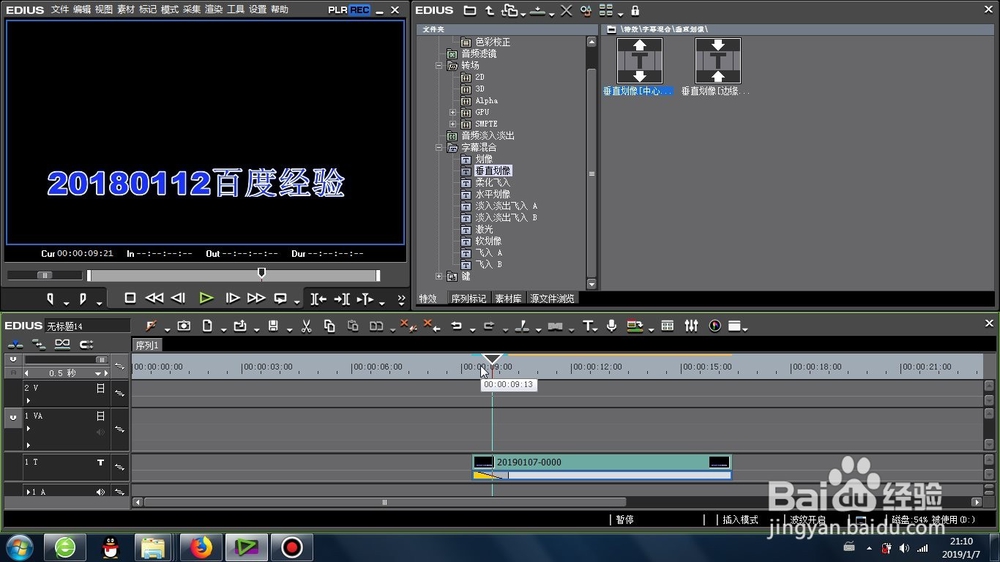Image resolution: width=1000 pixels, height=562 pixels.
Task: Toggle loop playback icon
Action: pyautogui.click(x=280, y=298)
